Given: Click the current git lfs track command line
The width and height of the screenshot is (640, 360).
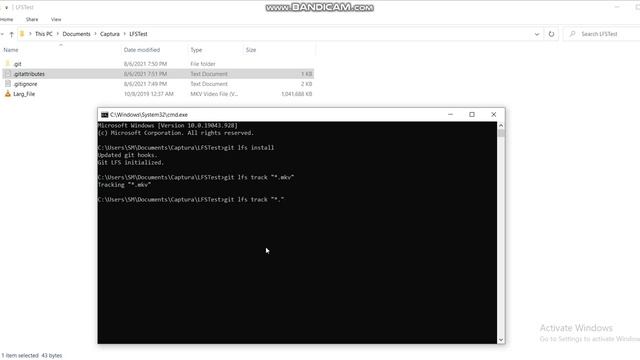Looking at the screenshot, I should point(191,200).
